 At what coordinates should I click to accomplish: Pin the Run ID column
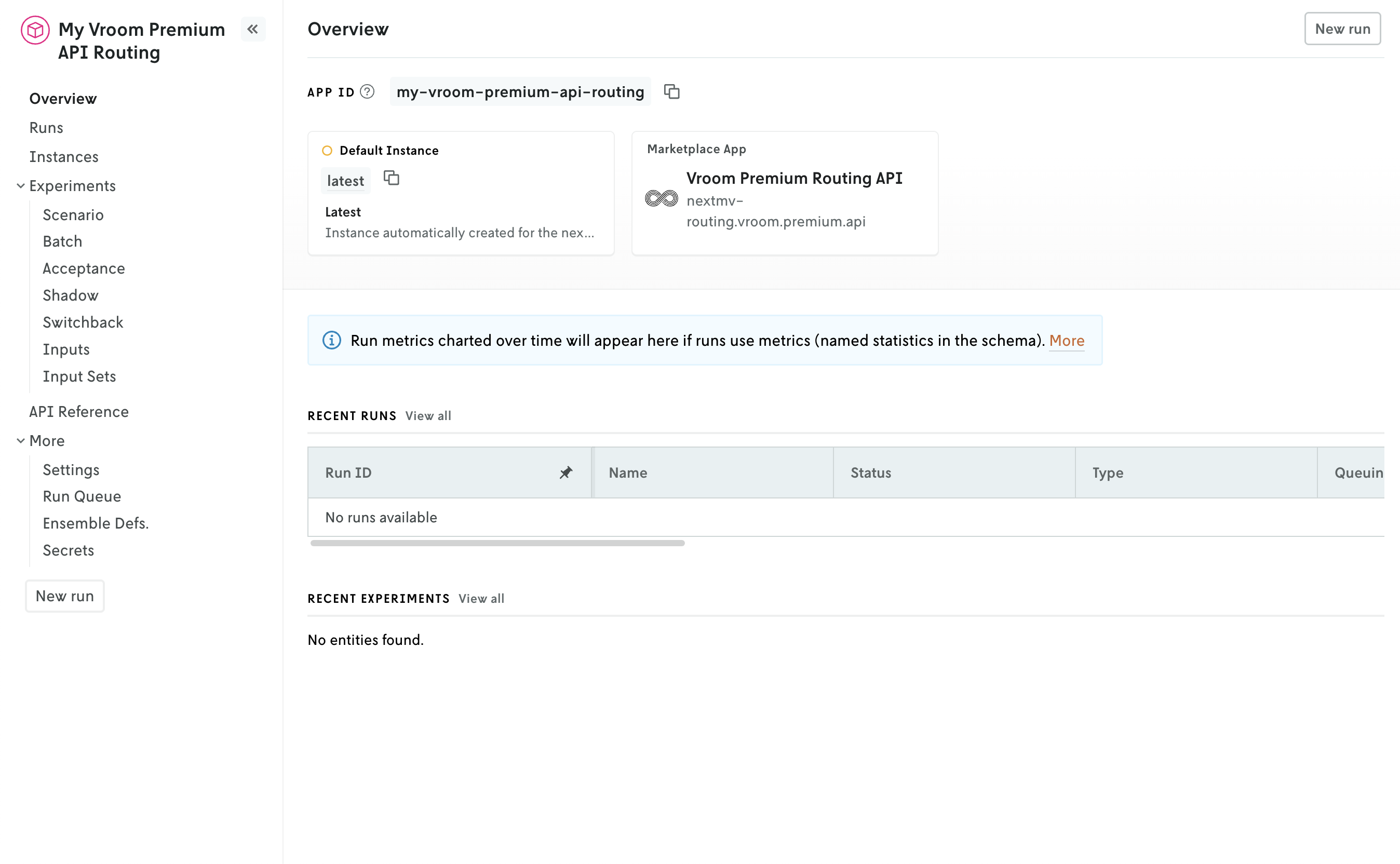(x=566, y=473)
